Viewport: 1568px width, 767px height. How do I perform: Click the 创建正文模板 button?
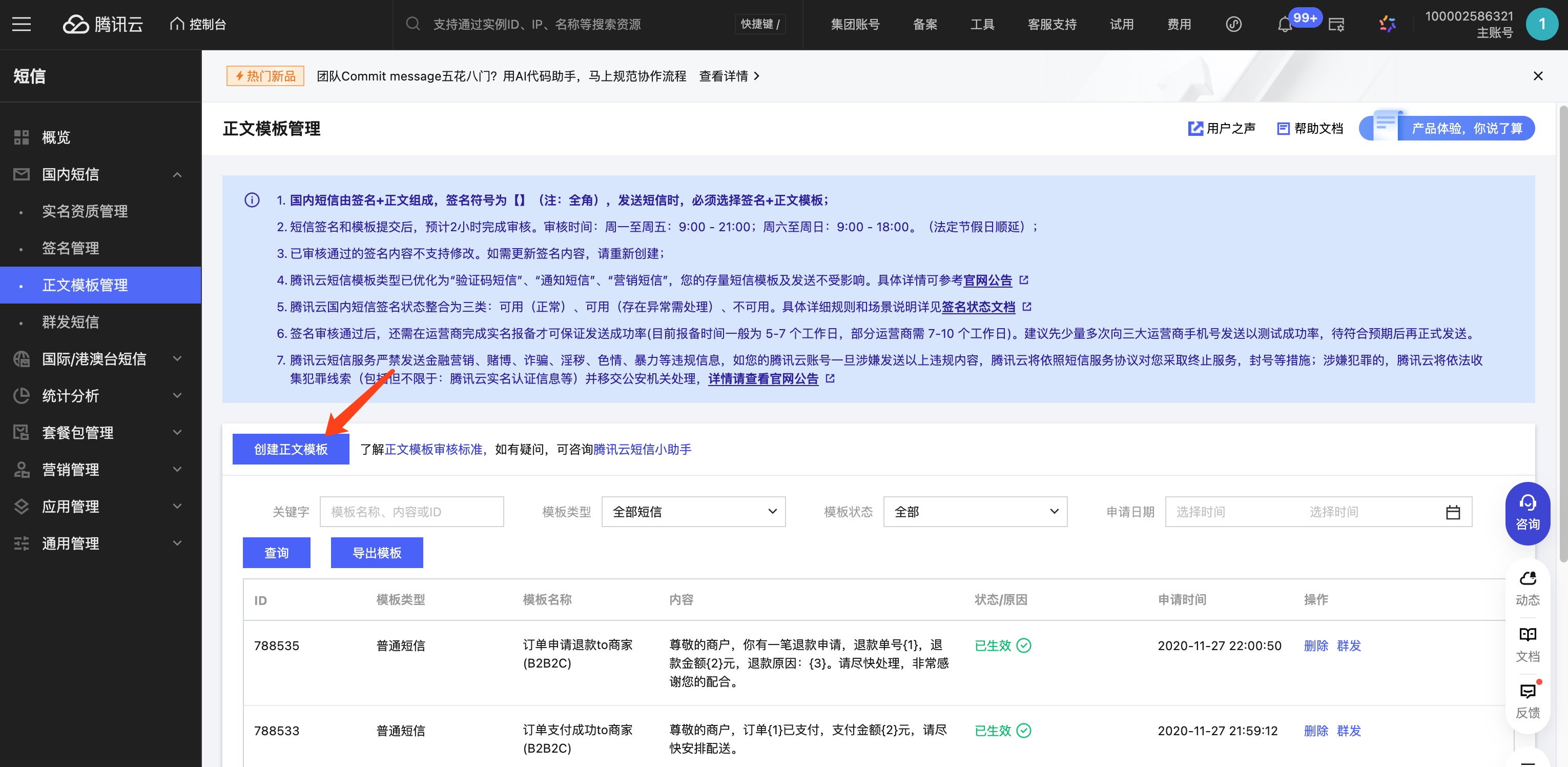point(291,449)
